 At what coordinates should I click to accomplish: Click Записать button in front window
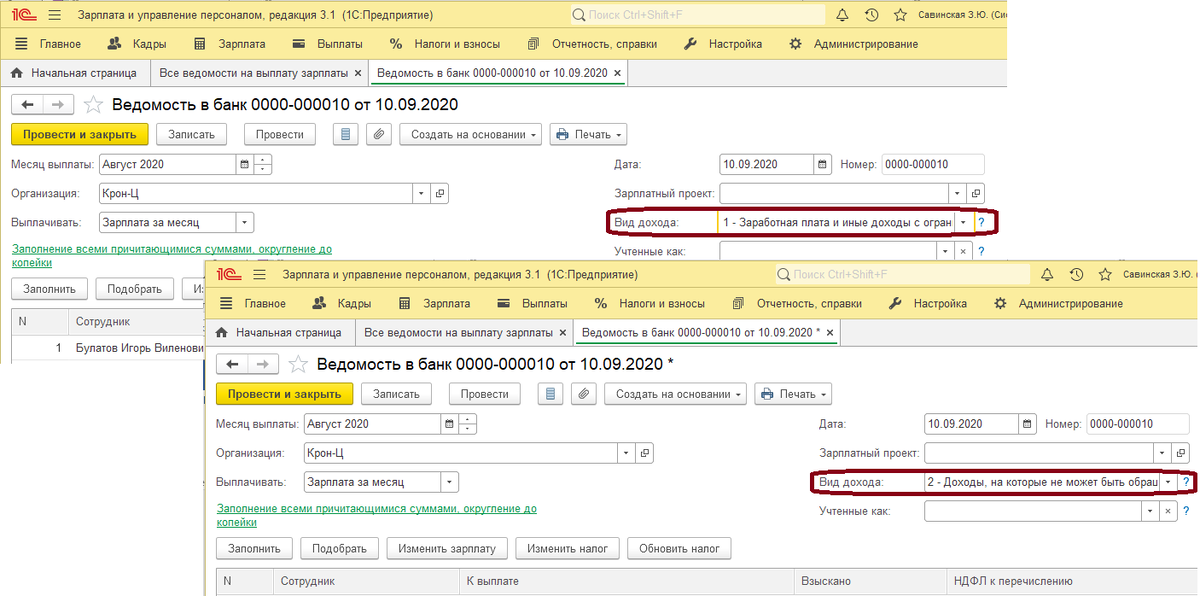[x=397, y=394]
